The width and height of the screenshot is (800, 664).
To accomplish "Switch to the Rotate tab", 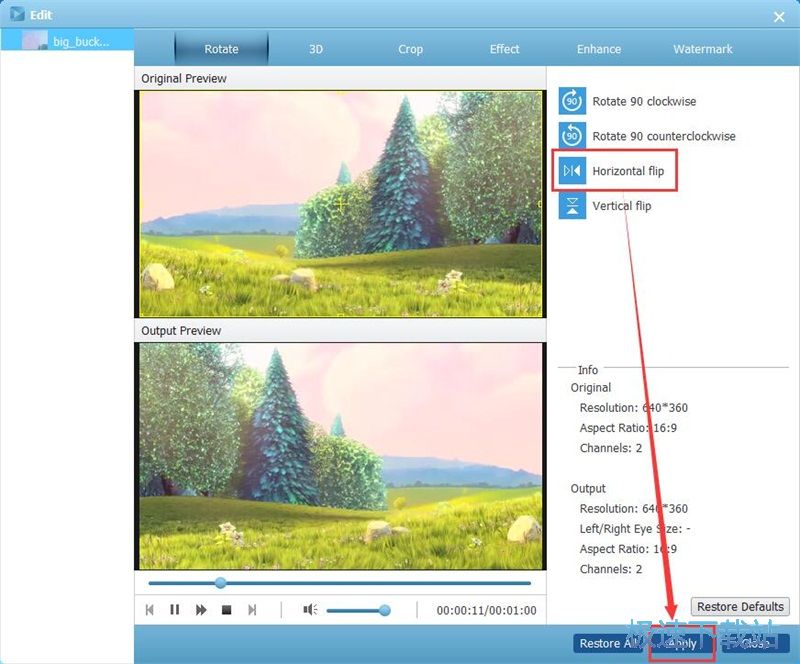I will coord(221,49).
